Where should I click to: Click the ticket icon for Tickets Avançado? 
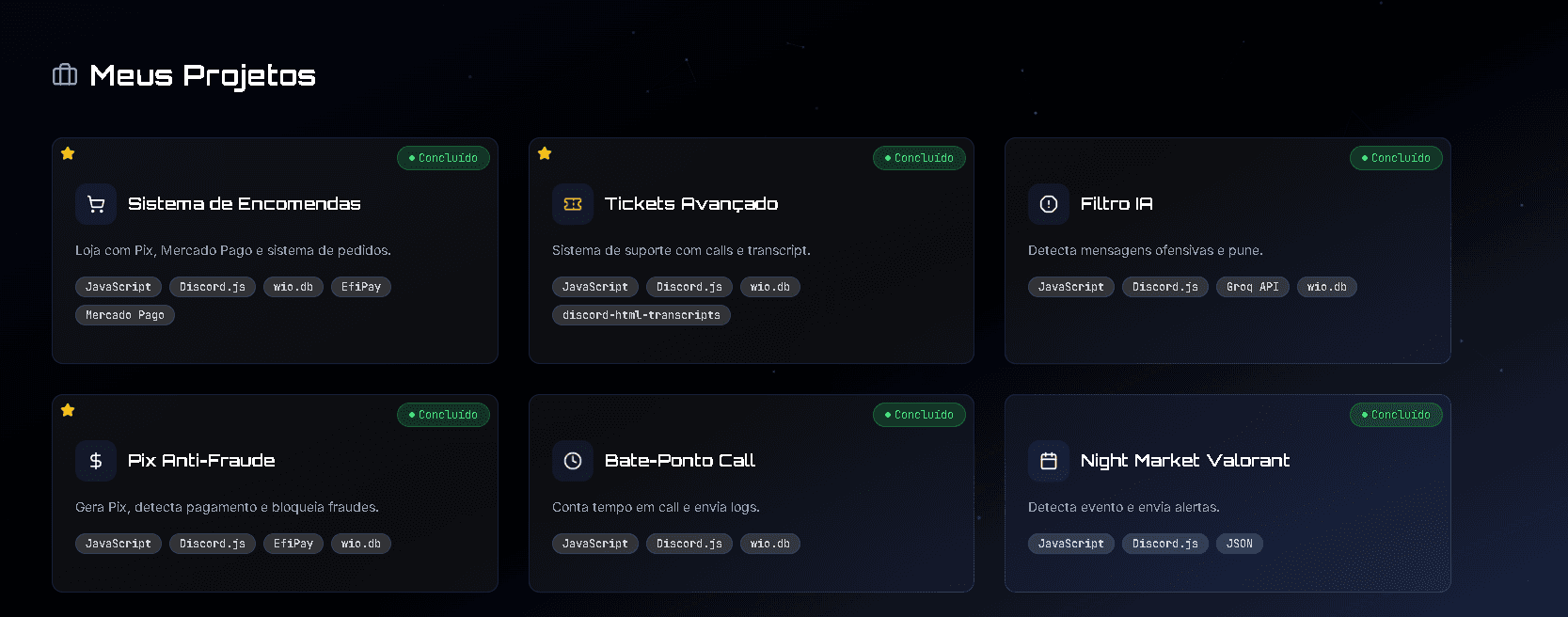coord(573,204)
